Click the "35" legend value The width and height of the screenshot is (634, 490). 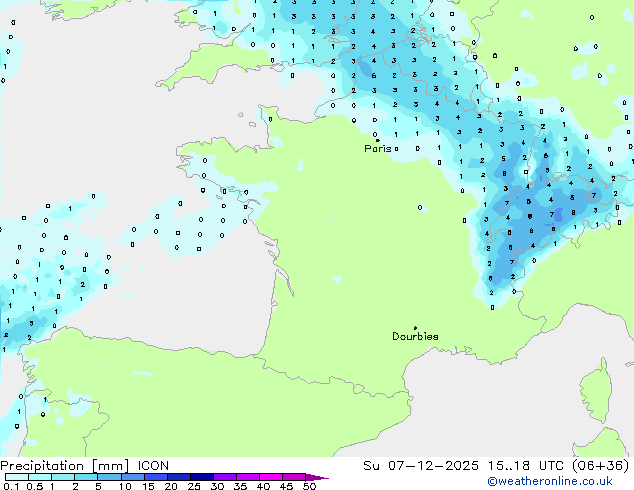(240, 486)
